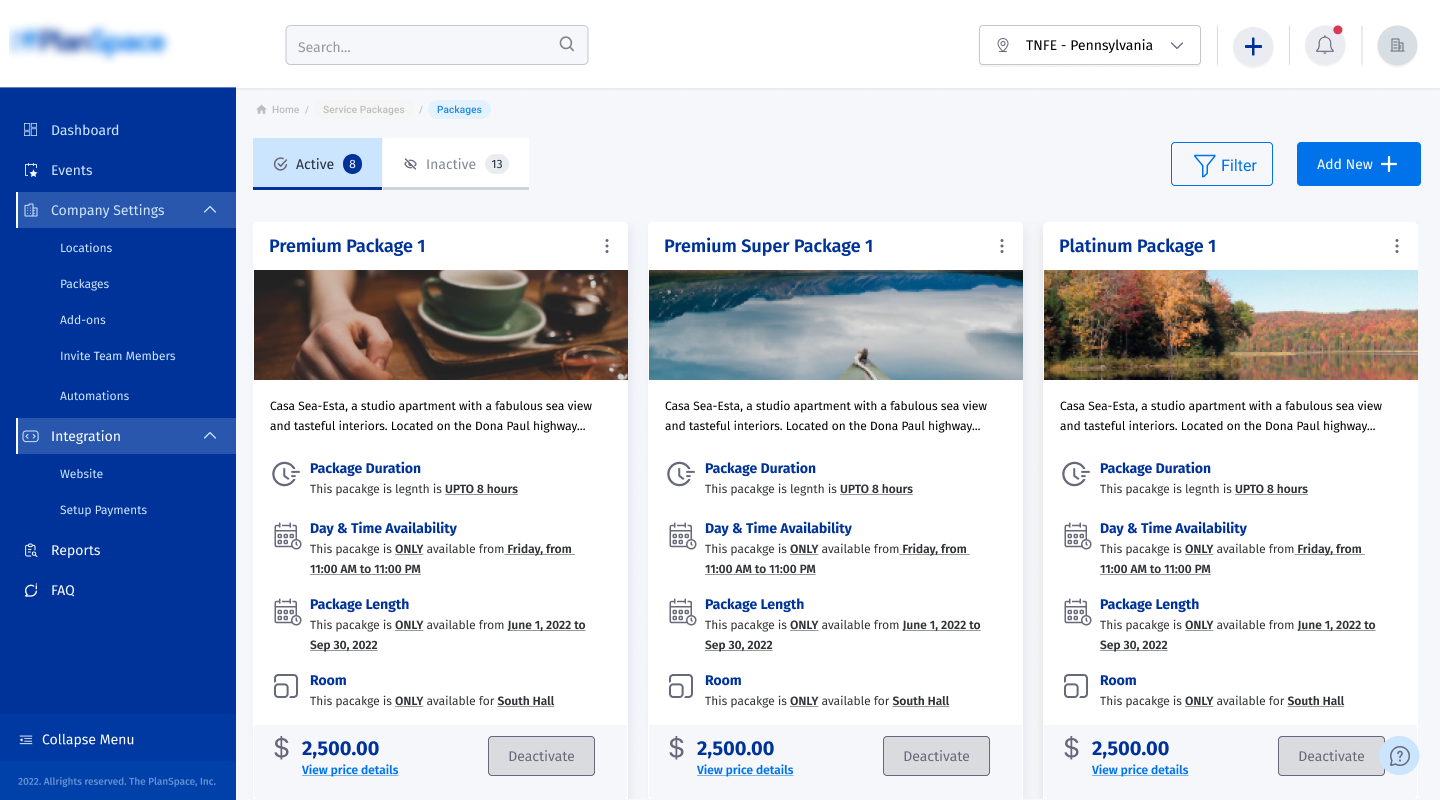Viewport: 1440px width, 800px height.
Task: Click the Home breadcrumb icon
Action: pos(262,110)
